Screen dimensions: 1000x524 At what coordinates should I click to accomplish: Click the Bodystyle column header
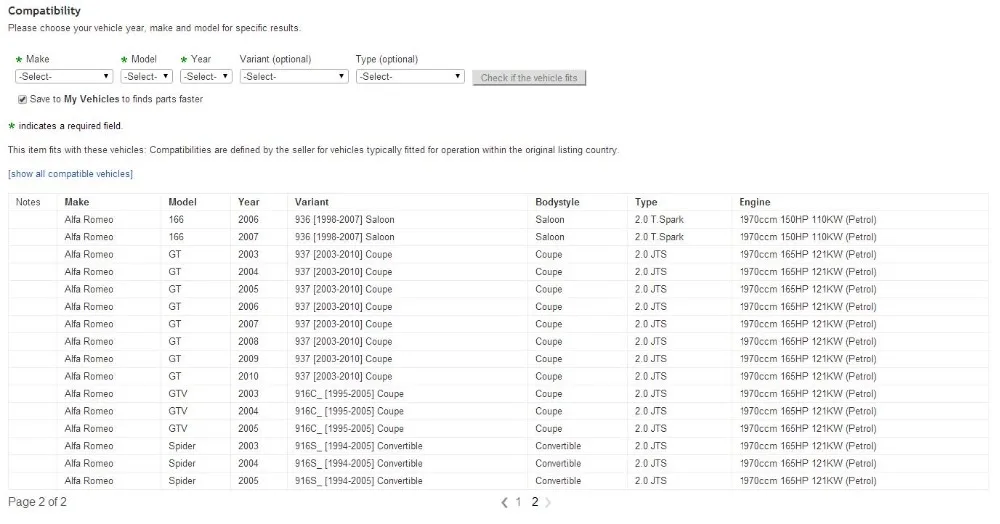click(557, 202)
